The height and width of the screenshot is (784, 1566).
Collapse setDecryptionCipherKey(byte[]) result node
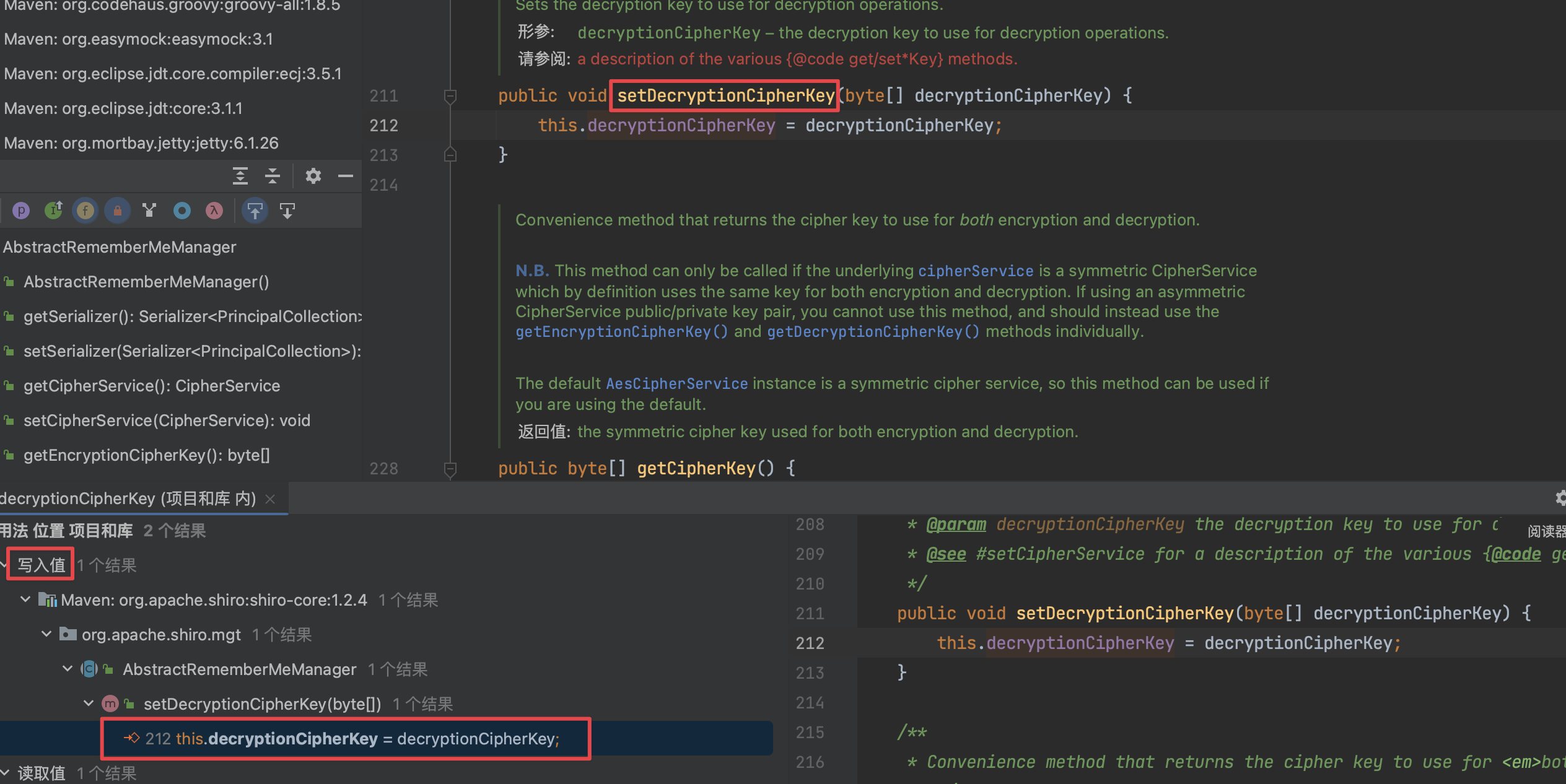point(89,703)
